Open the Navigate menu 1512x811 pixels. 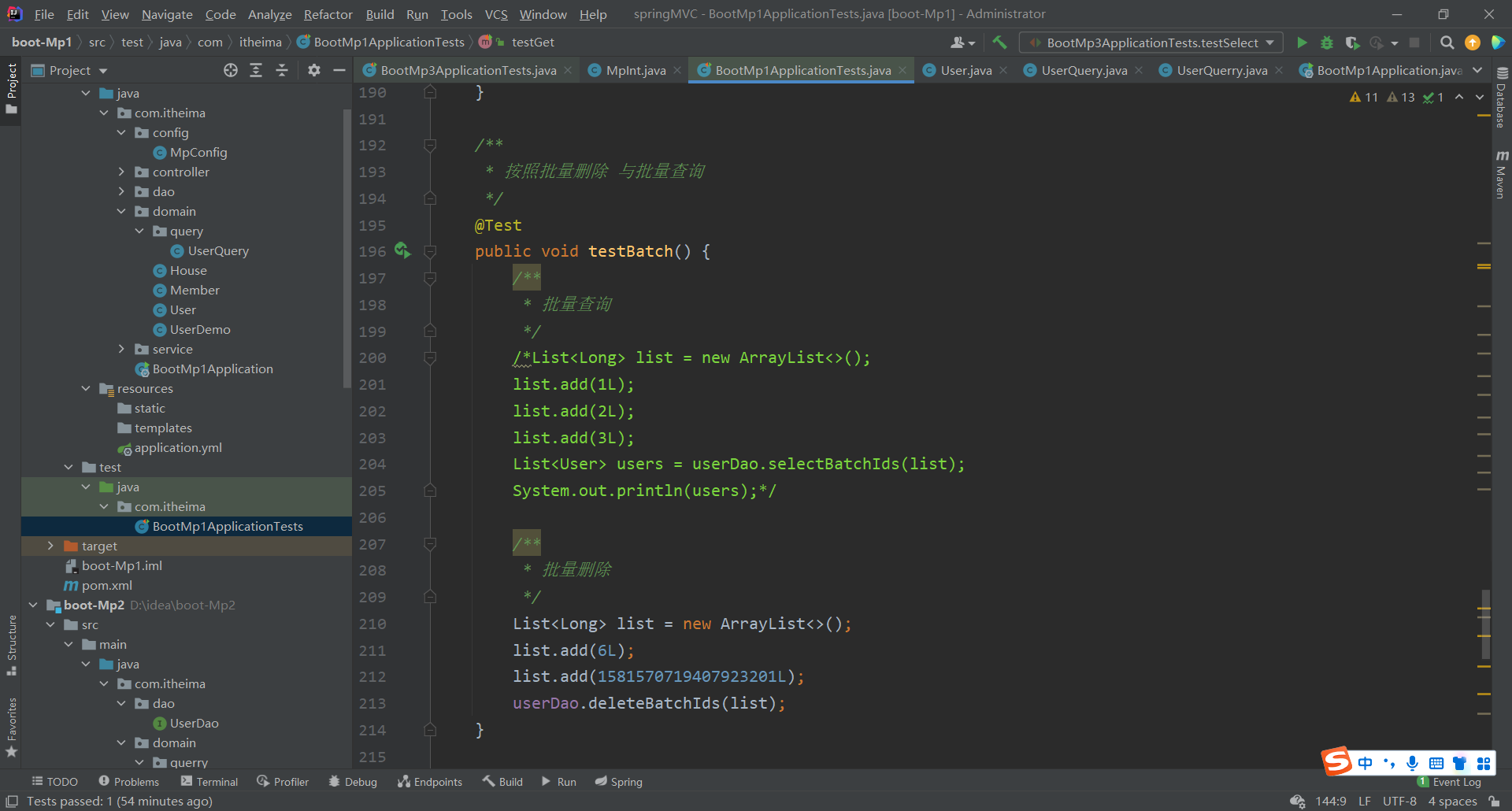(x=167, y=14)
